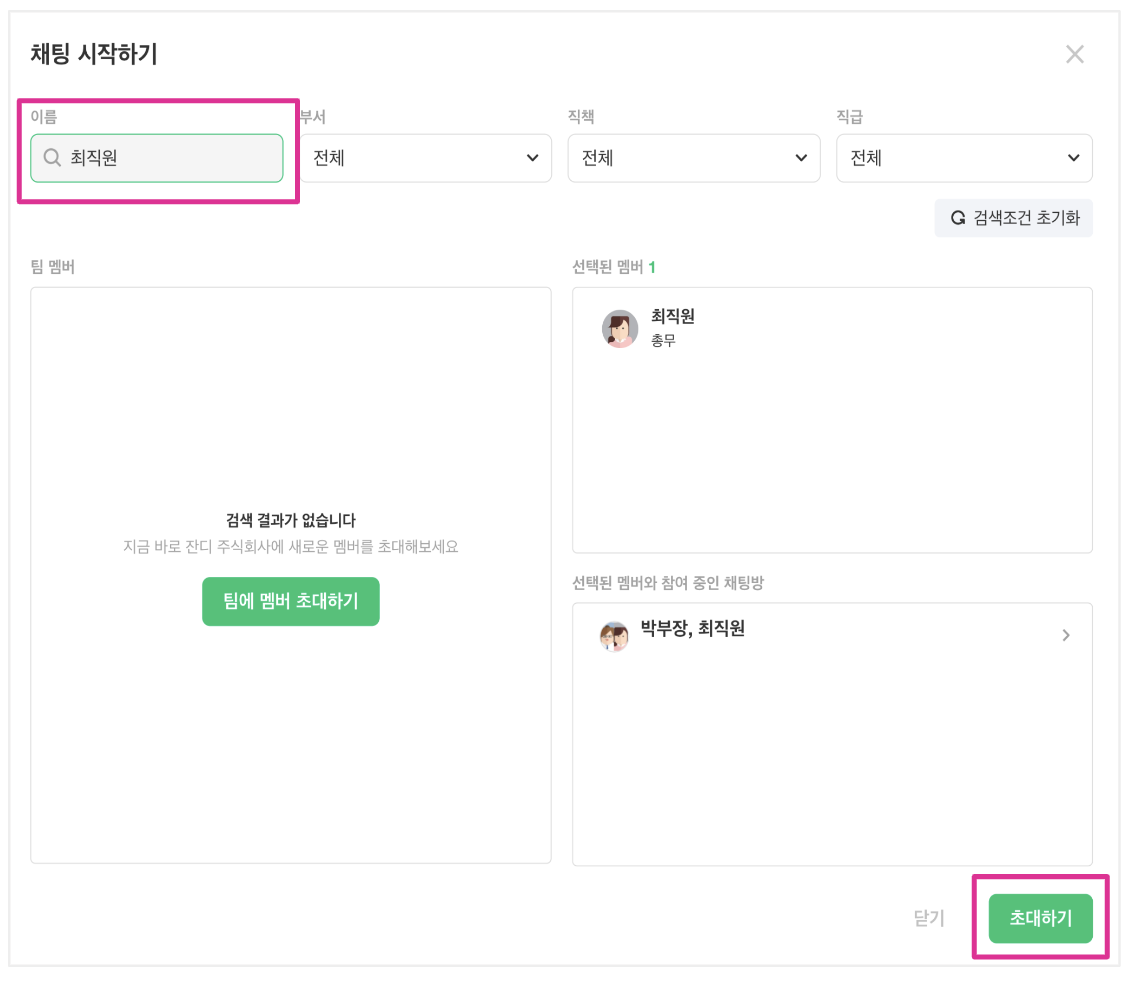
Task: Open the 부서 dropdown
Action: [x=425, y=158]
